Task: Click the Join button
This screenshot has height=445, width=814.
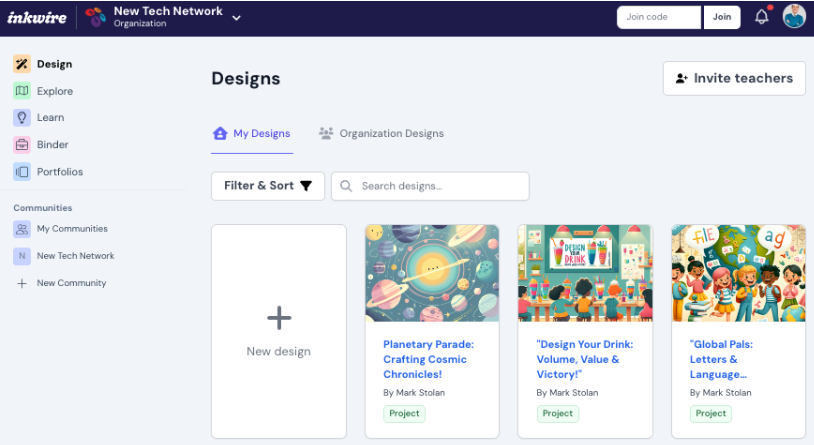Action: tap(722, 17)
